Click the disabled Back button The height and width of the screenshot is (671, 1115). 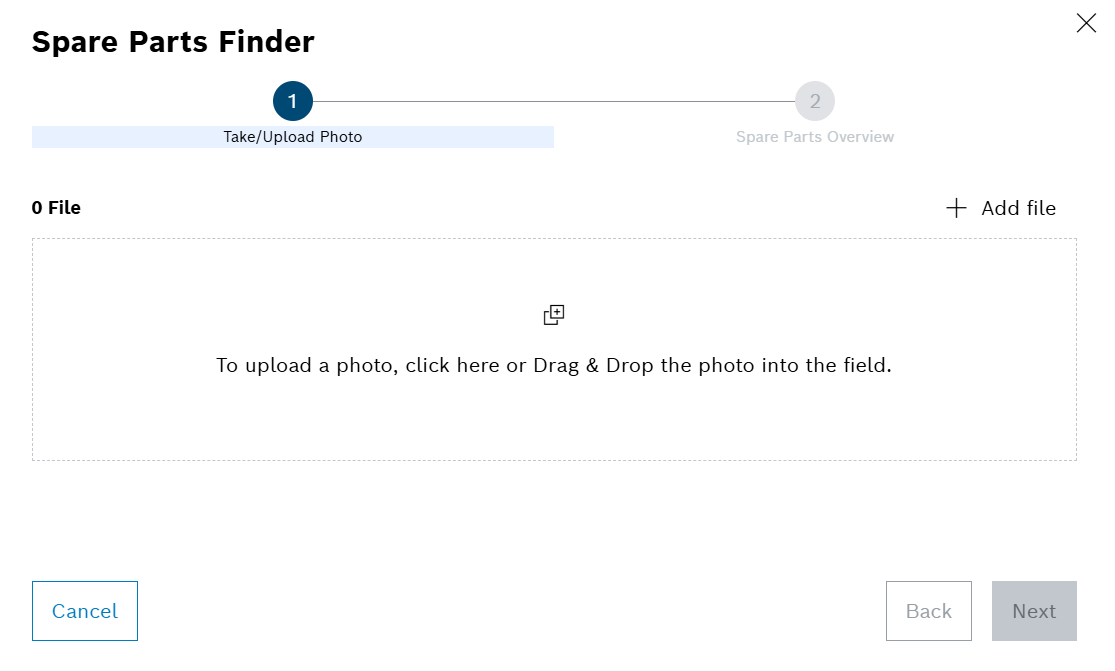coord(928,611)
